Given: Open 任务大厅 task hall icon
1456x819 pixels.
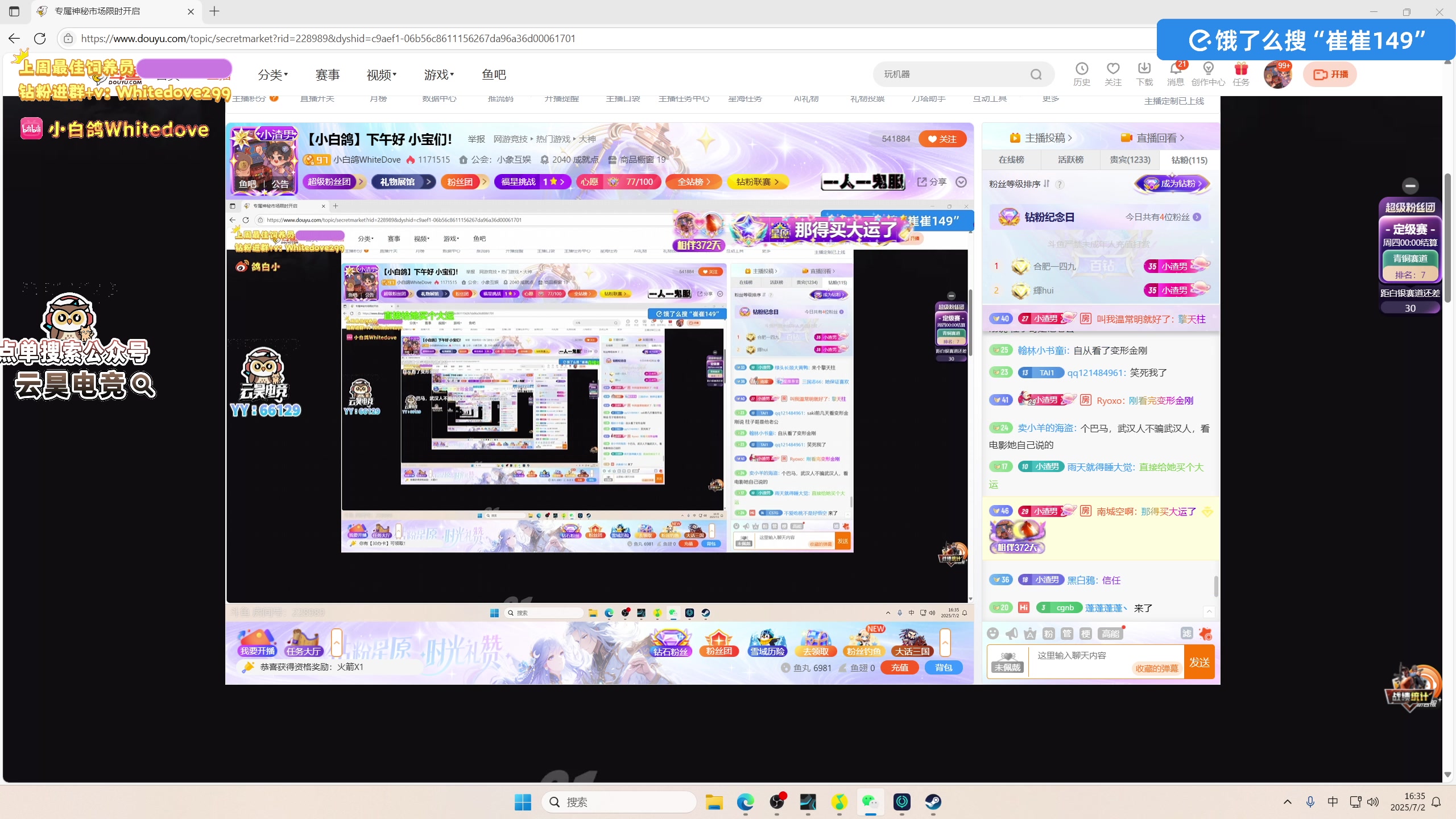Looking at the screenshot, I should pos(304,643).
